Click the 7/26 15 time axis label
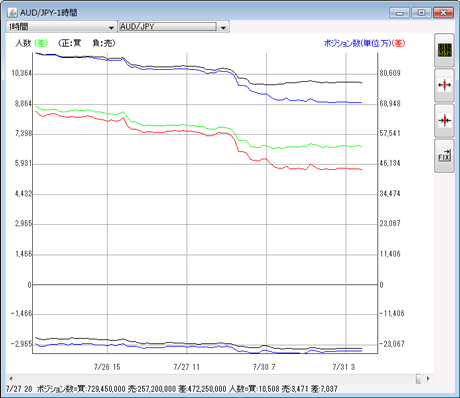This screenshot has height=398, width=460. (x=107, y=367)
